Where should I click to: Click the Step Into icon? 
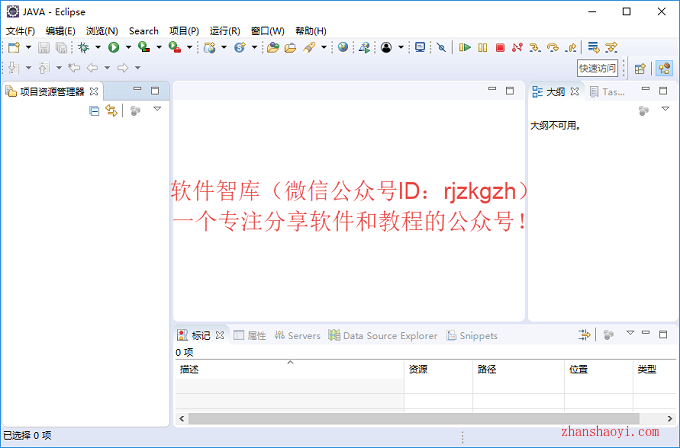[x=535, y=47]
